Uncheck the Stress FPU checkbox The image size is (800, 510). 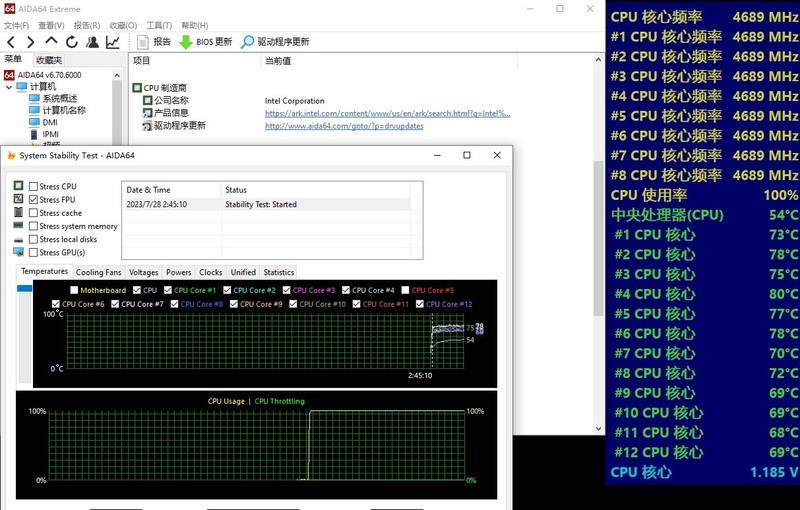pos(34,200)
